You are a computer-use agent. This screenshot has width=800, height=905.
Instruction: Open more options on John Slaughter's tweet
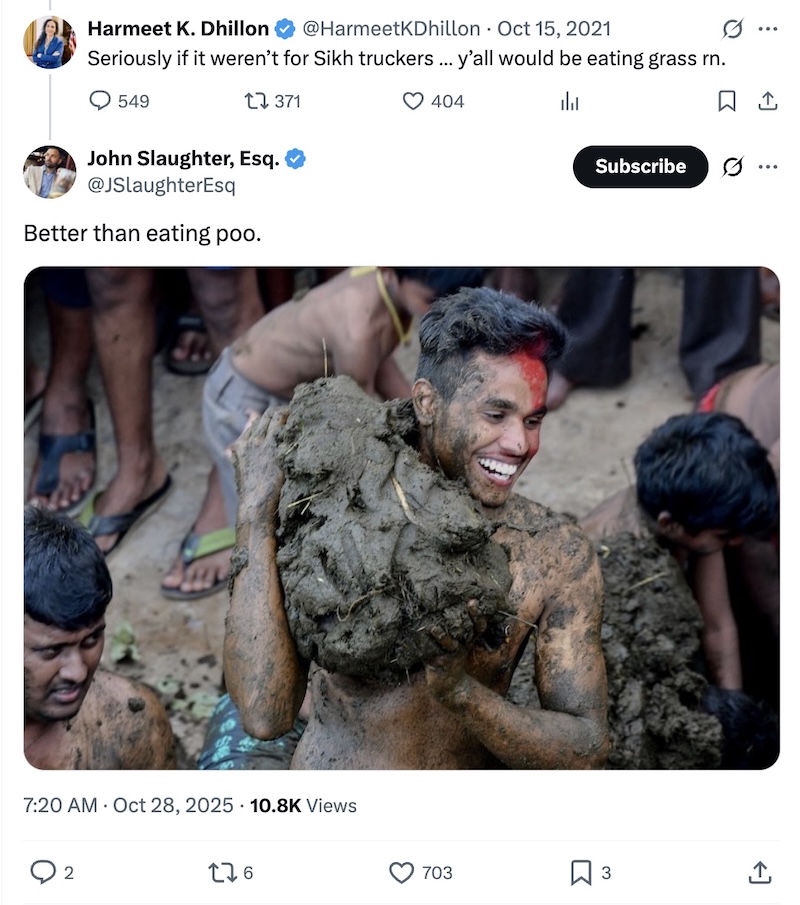767,167
